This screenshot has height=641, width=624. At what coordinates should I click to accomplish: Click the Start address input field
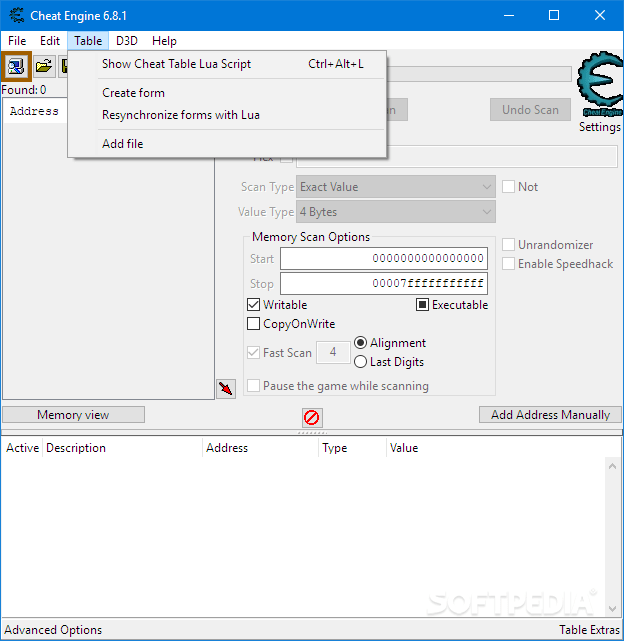tap(384, 258)
